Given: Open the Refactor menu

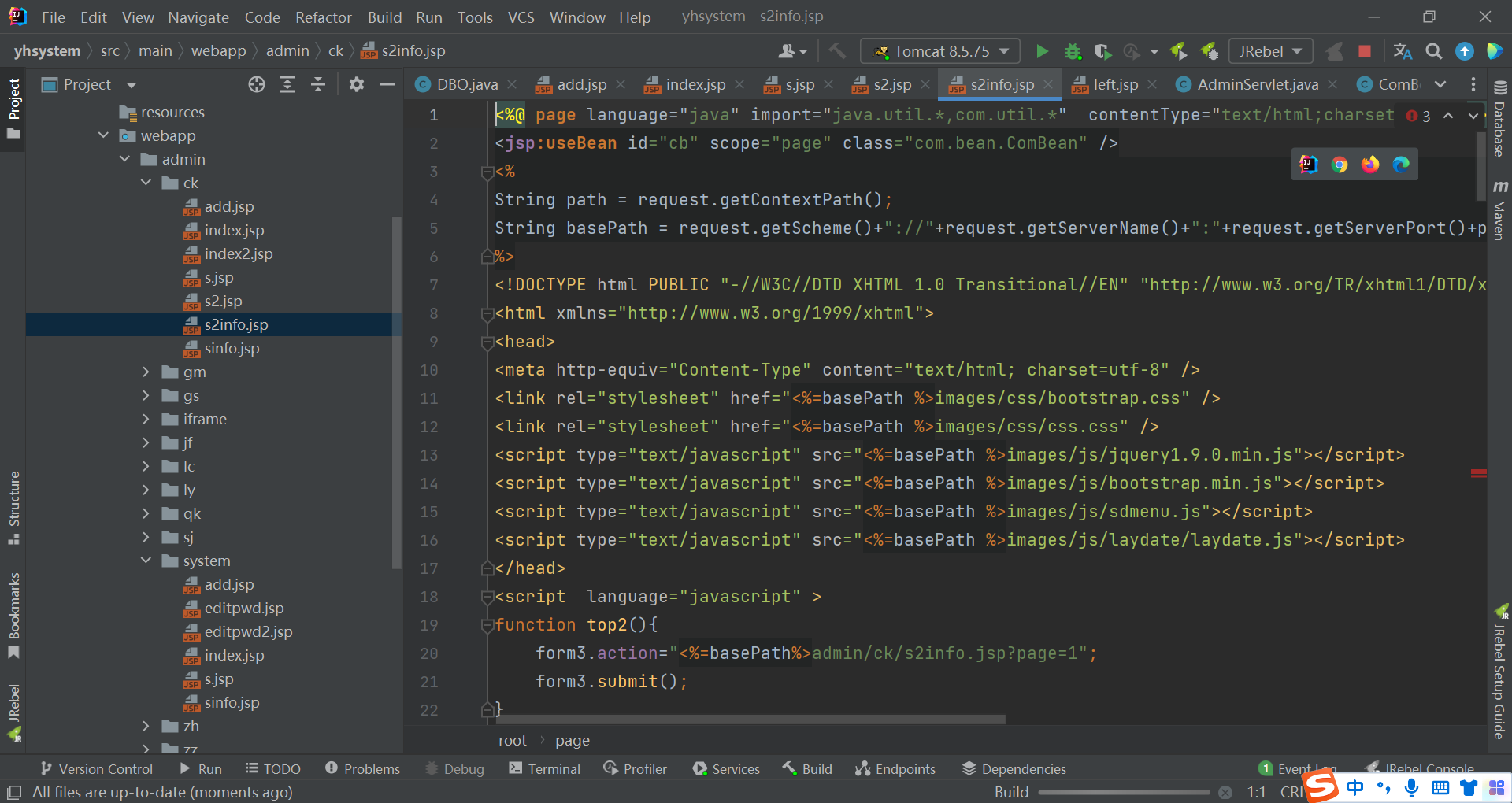Looking at the screenshot, I should point(323,17).
